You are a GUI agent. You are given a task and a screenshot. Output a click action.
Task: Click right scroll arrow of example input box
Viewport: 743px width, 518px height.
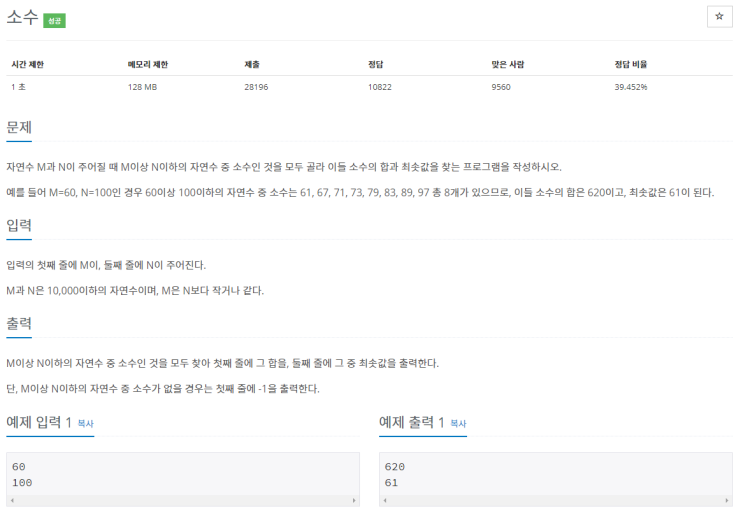click(x=354, y=500)
